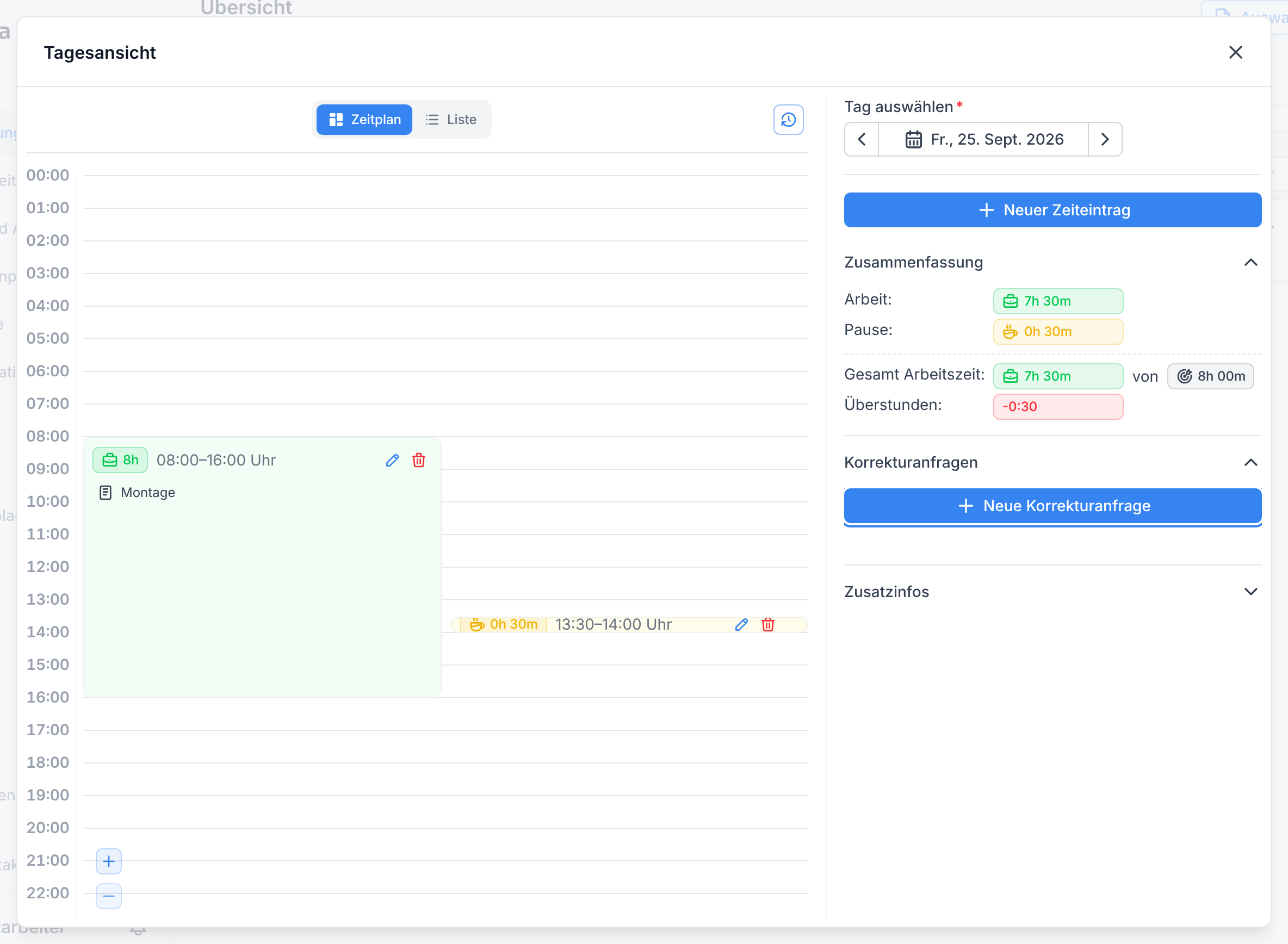This screenshot has height=944, width=1288.
Task: Click the 08:00–16:00 Uhr time text
Action: pos(216,460)
